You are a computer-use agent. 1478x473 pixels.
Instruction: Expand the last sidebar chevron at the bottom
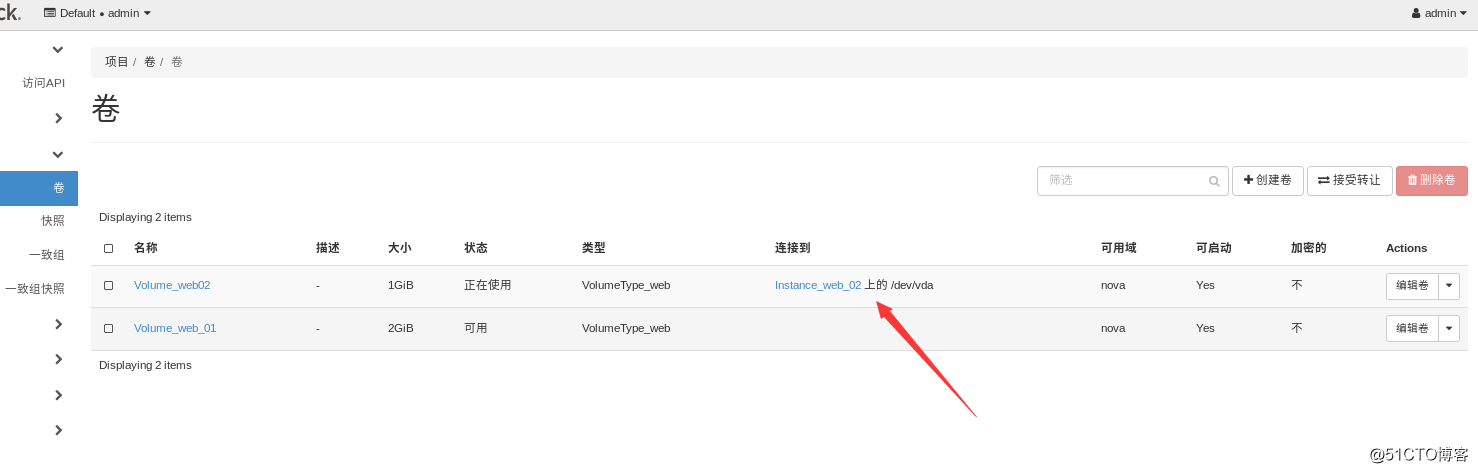58,430
